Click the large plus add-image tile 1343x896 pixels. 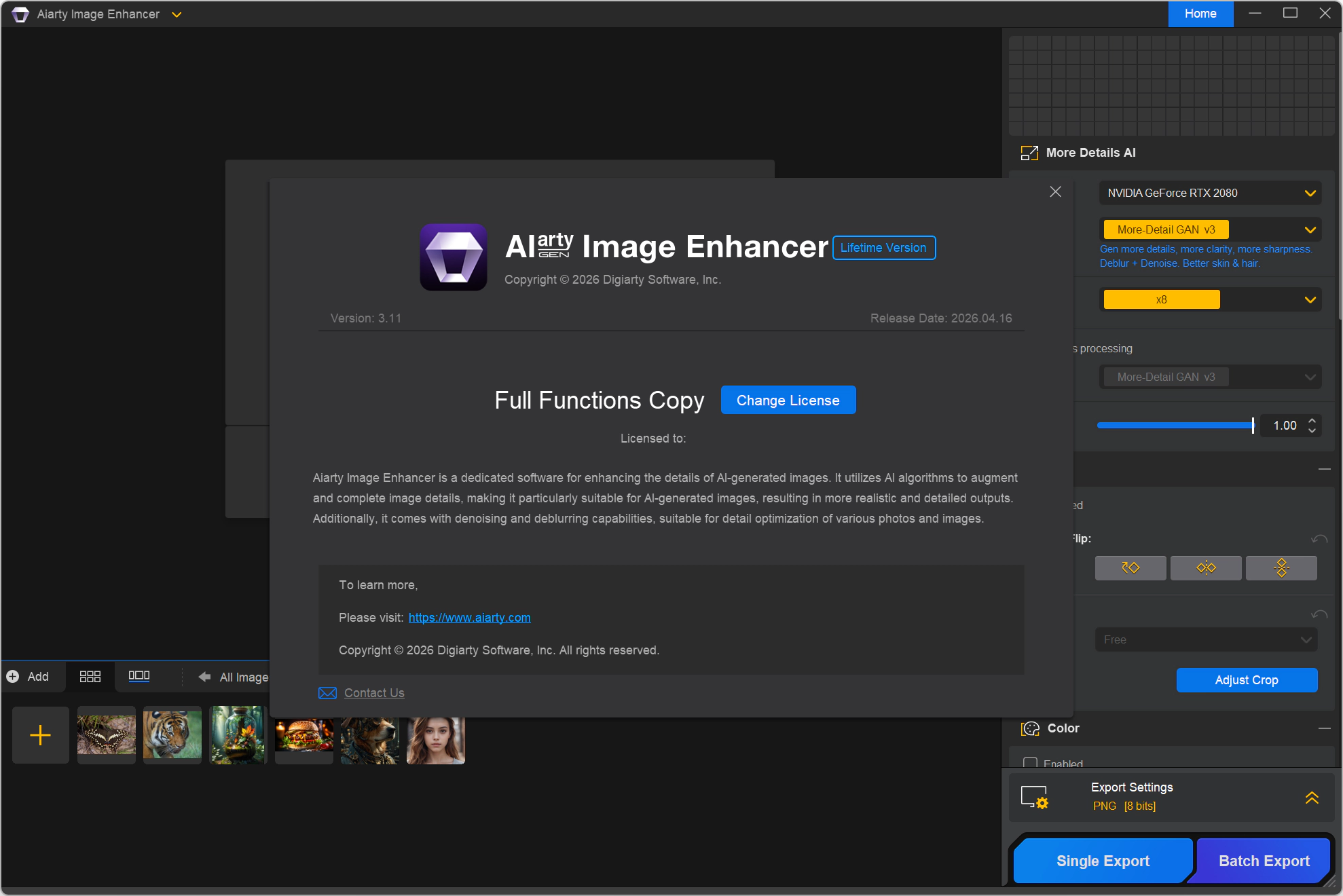(x=40, y=735)
